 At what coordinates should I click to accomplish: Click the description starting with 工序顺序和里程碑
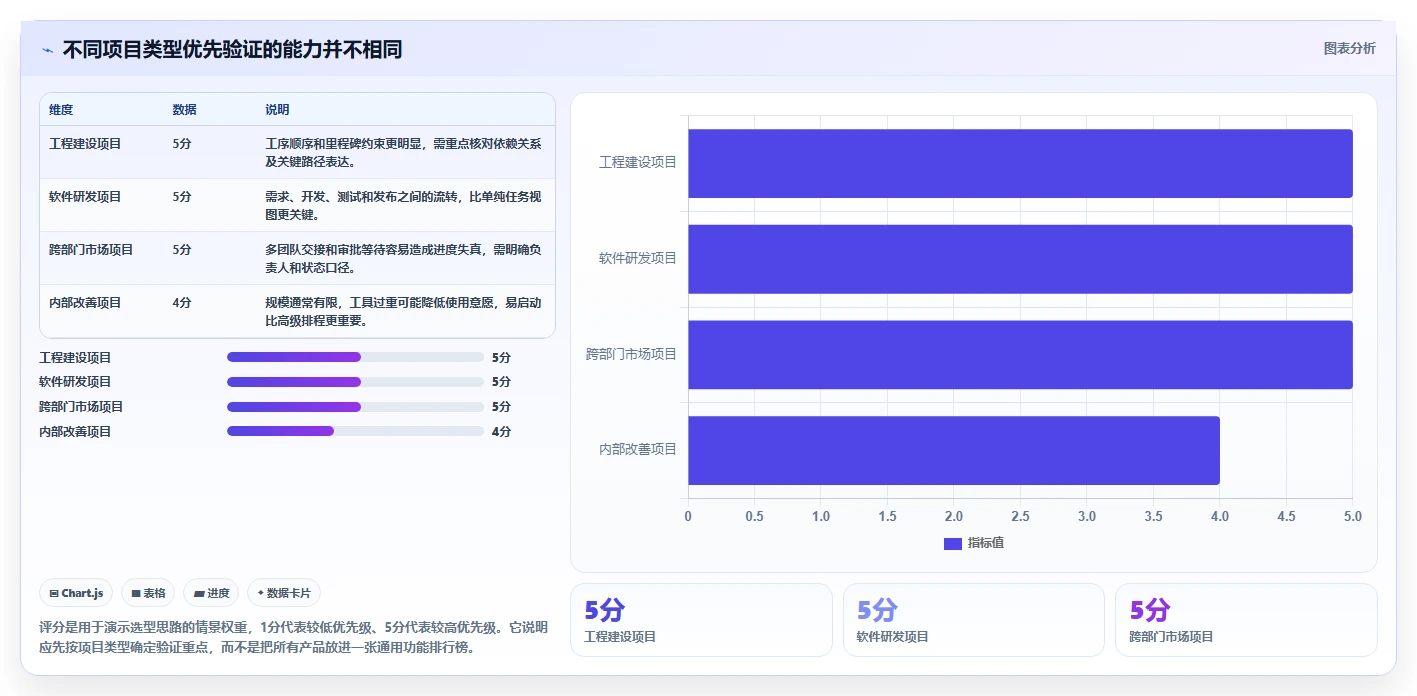403,152
